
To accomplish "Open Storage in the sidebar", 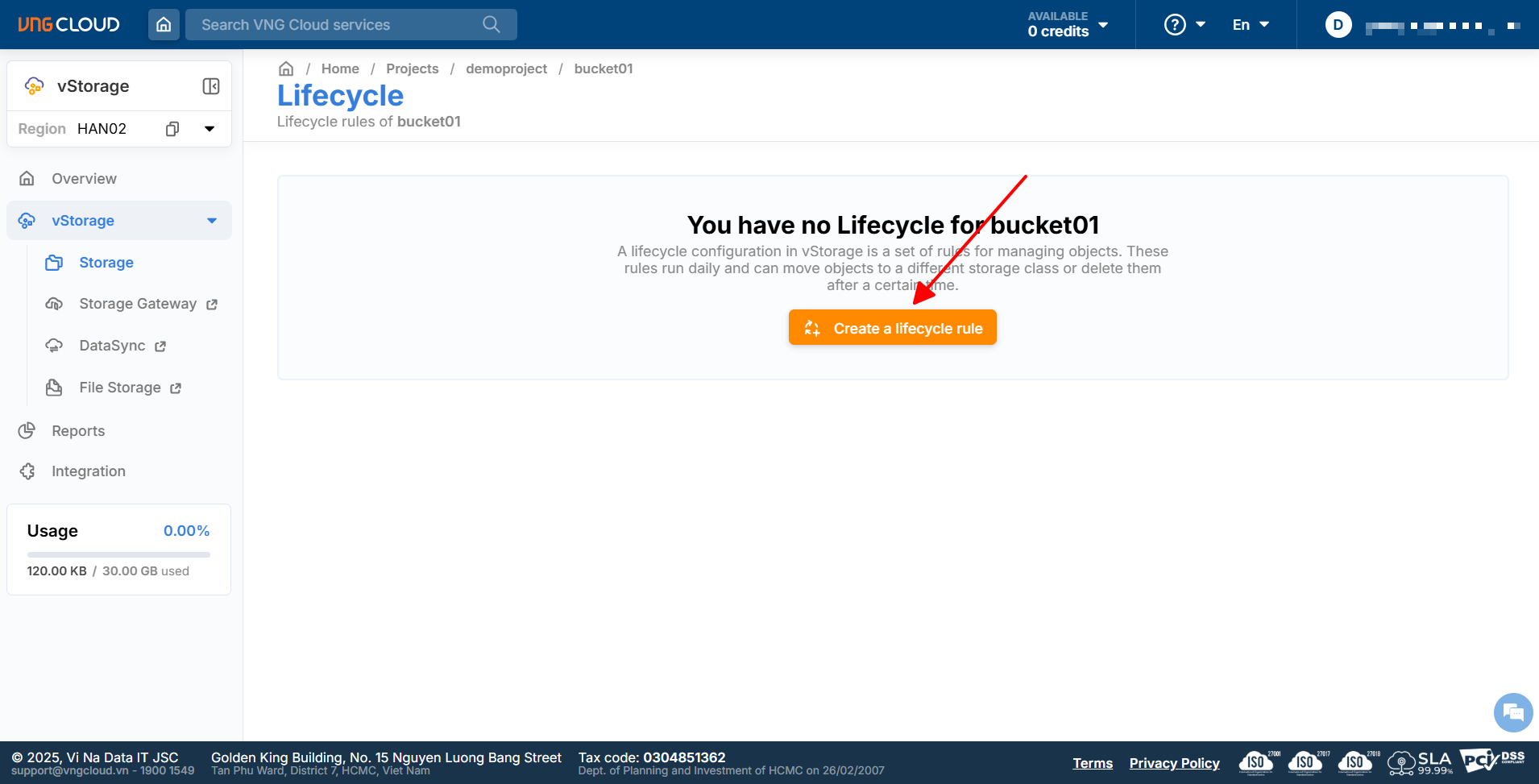I will (106, 263).
